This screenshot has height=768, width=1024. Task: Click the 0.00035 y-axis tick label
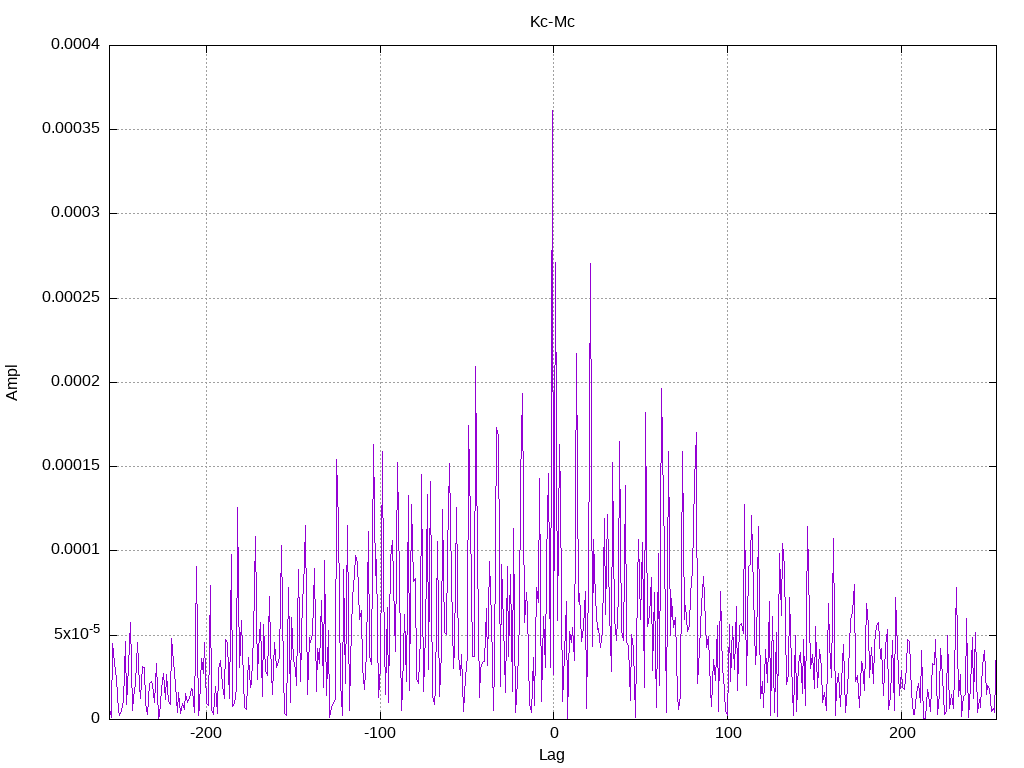[x=71, y=128]
